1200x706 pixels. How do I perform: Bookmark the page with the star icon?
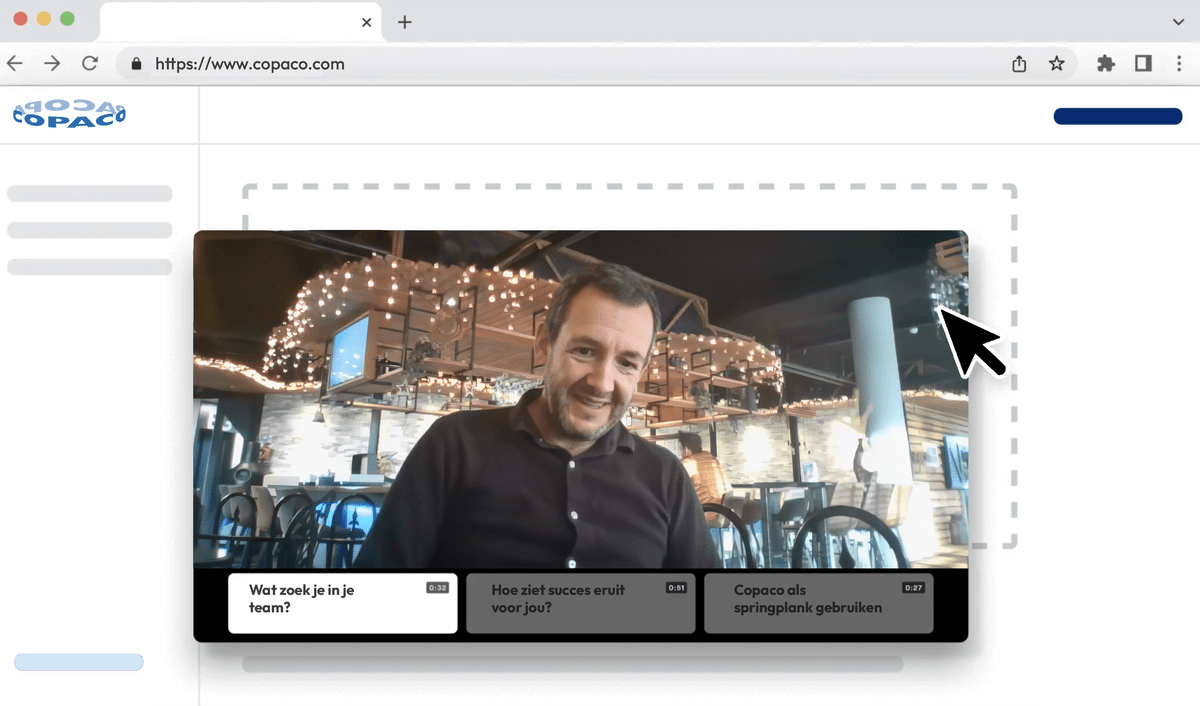tap(1056, 64)
